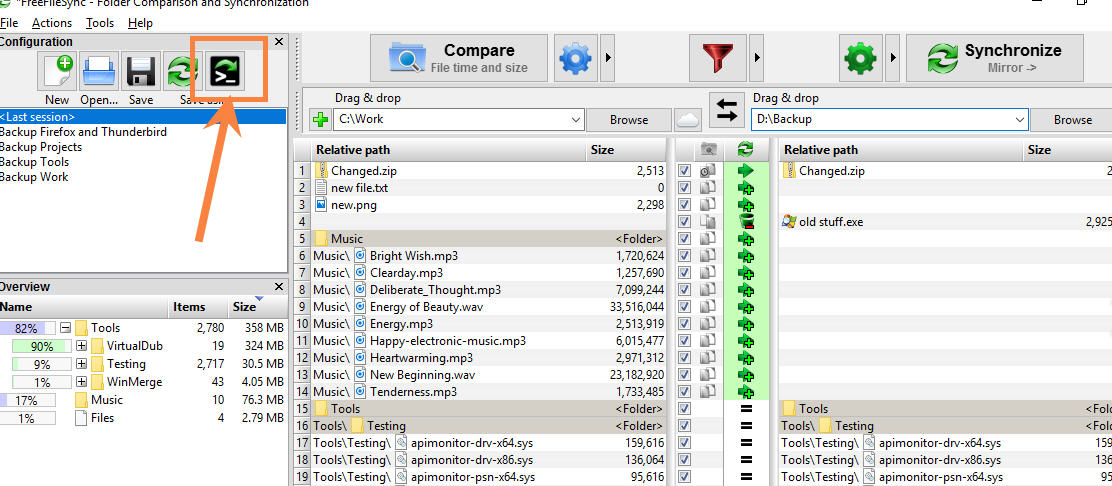The height and width of the screenshot is (486, 1112).
Task: Click the Synchronize button
Action: [x=995, y=58]
